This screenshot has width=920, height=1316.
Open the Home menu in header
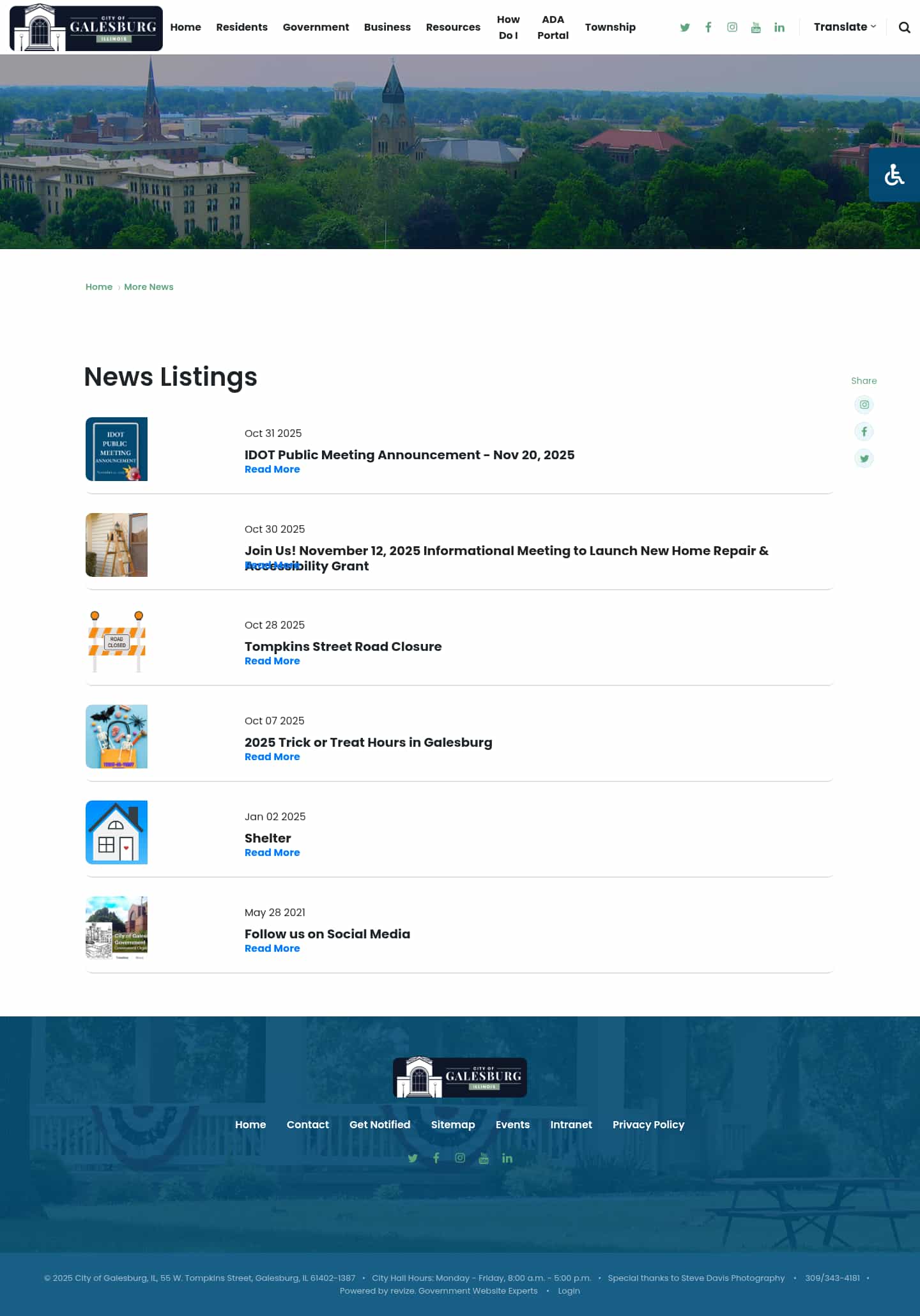tap(185, 27)
